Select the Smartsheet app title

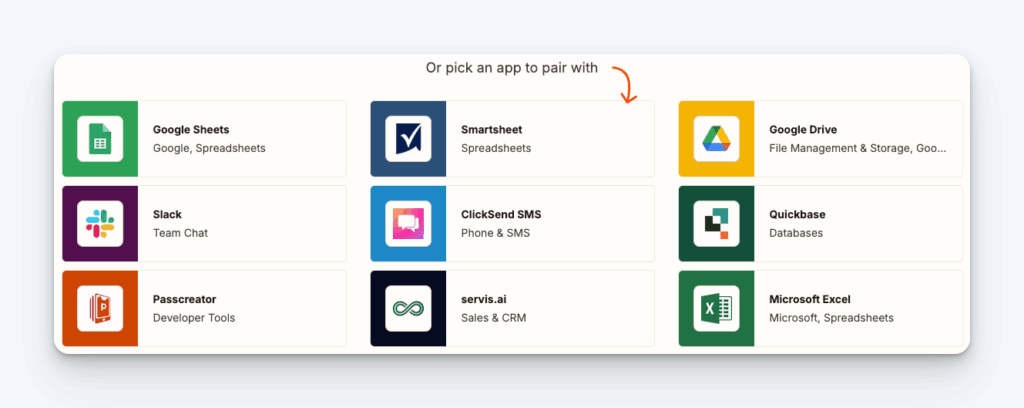click(x=492, y=130)
